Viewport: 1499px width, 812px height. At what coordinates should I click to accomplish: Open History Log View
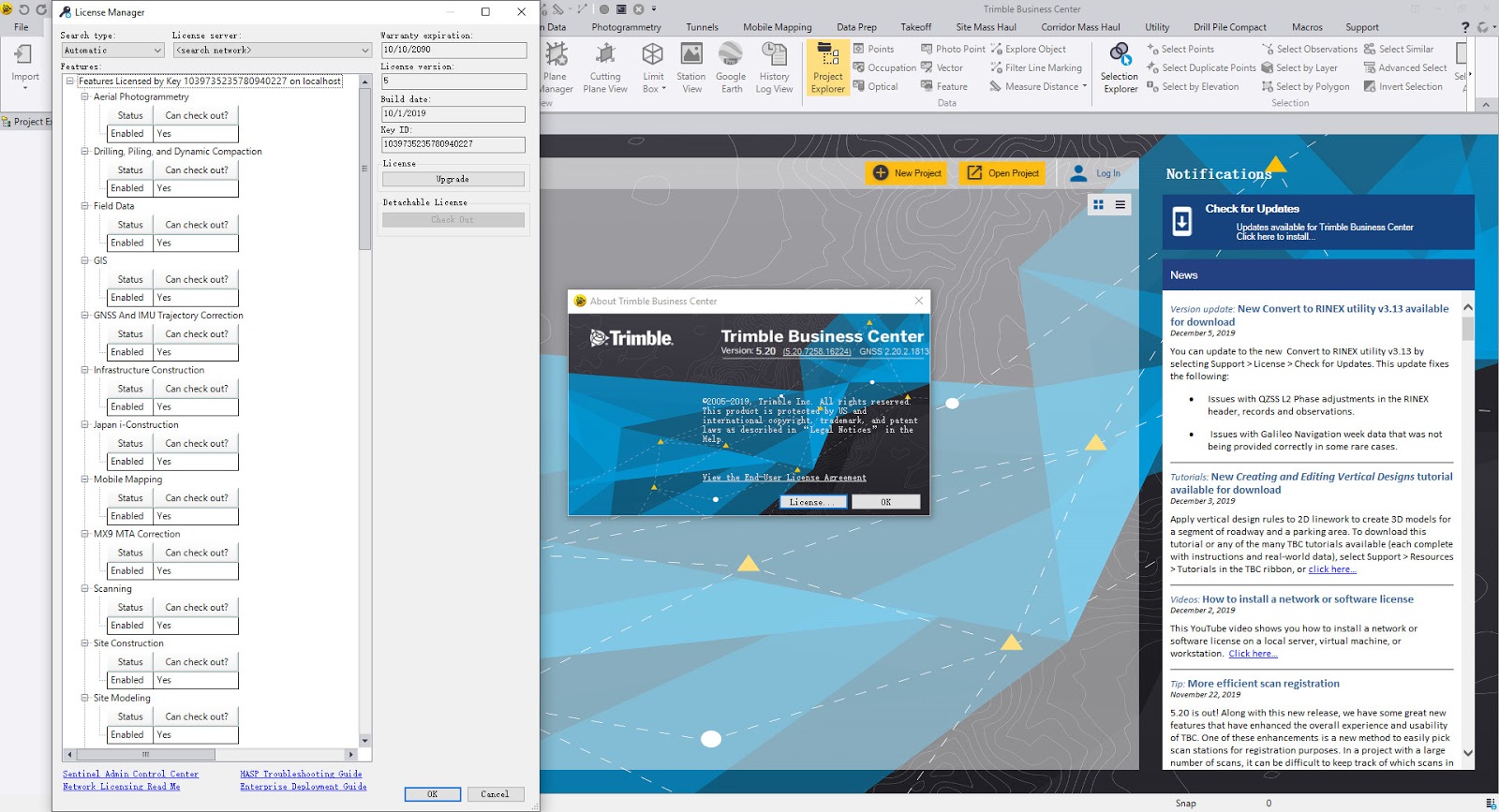[x=774, y=67]
